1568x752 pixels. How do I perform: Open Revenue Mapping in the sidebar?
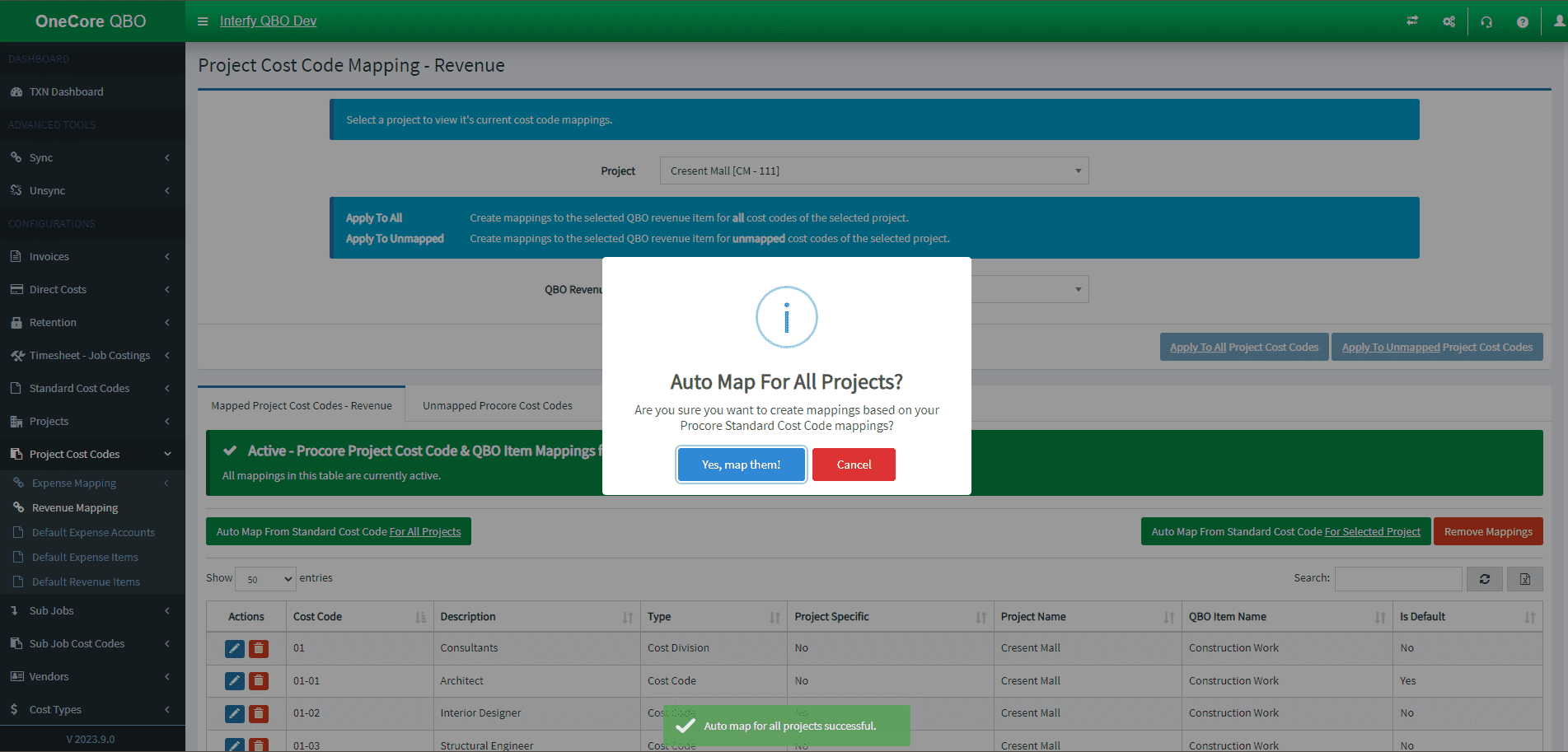(75, 507)
